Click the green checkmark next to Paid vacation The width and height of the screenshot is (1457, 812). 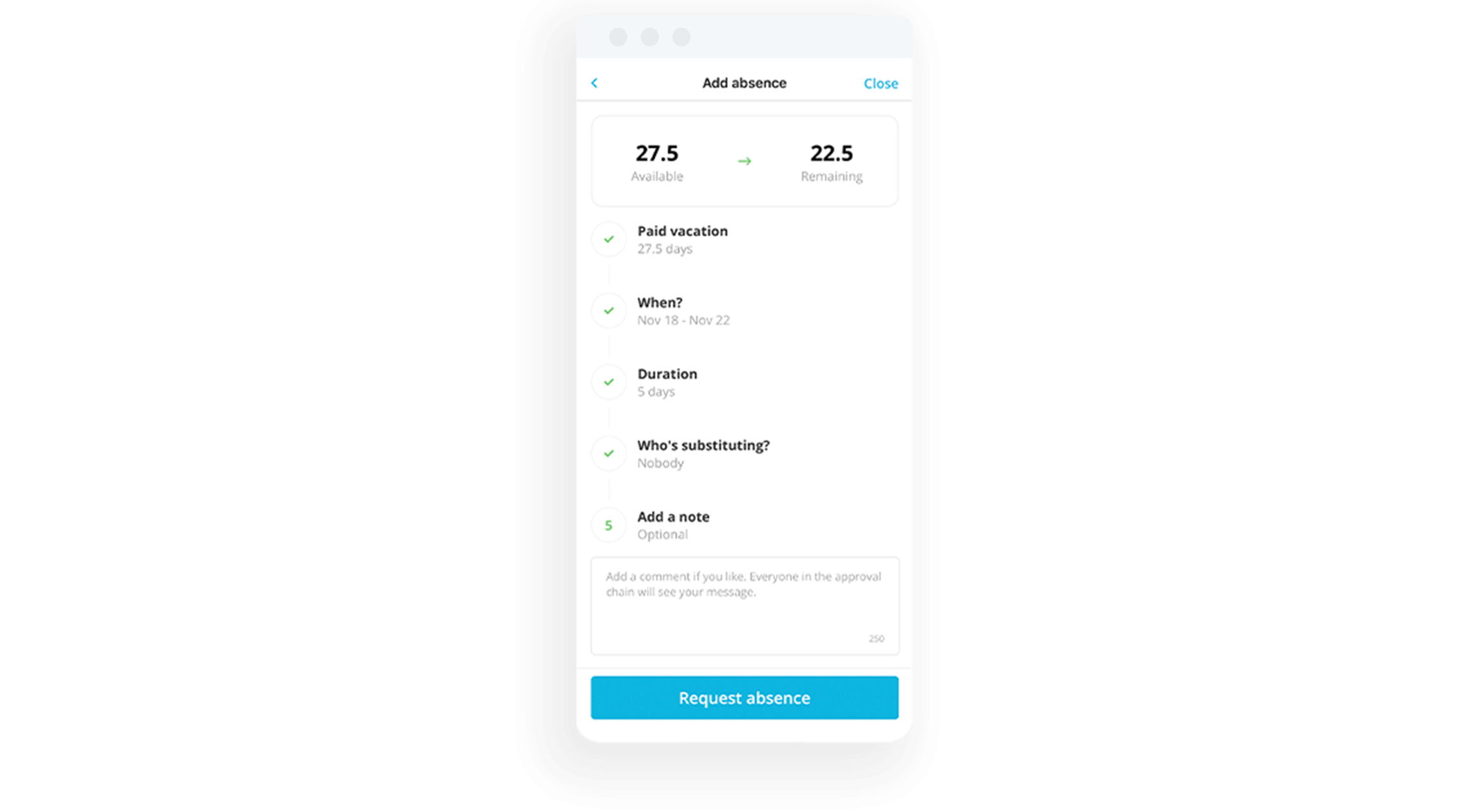pyautogui.click(x=608, y=239)
